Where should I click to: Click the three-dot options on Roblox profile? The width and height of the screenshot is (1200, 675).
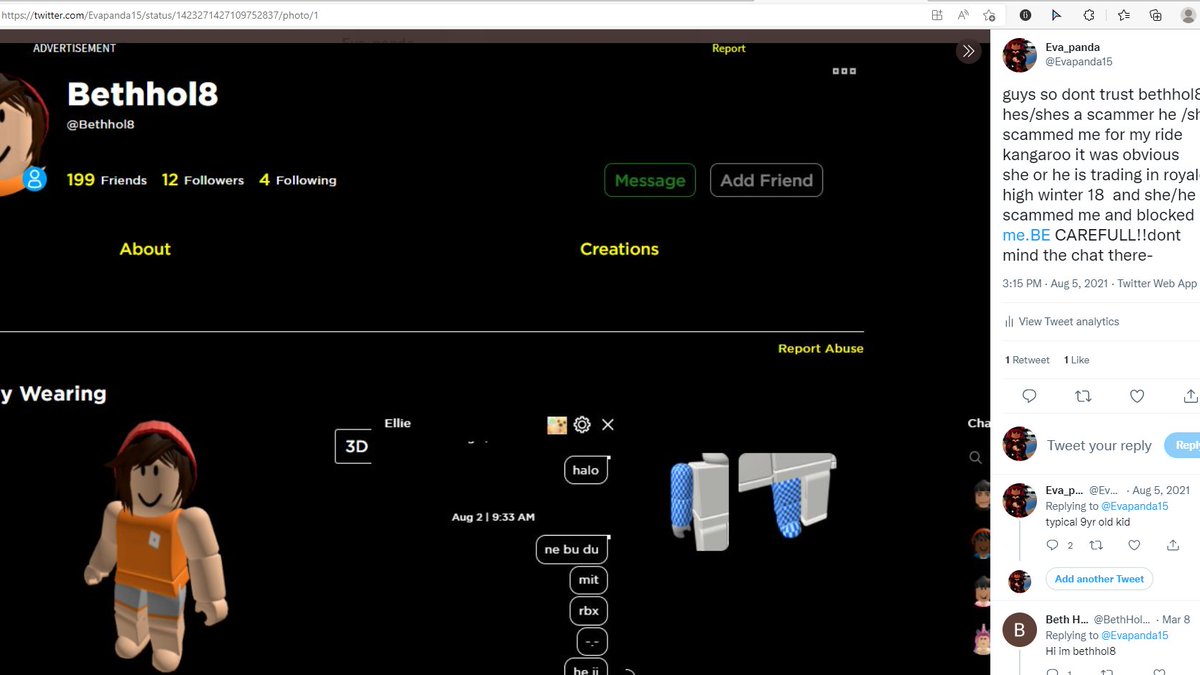844,71
